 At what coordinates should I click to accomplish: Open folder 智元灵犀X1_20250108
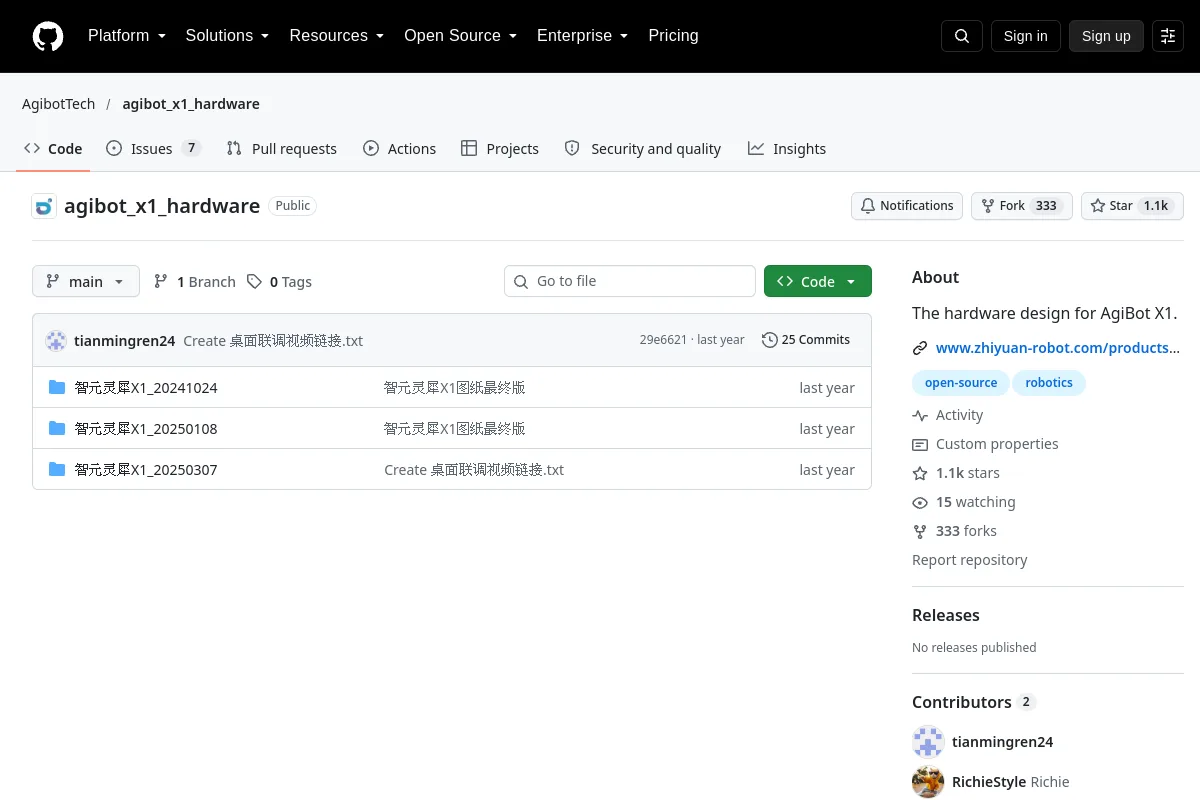(146, 429)
